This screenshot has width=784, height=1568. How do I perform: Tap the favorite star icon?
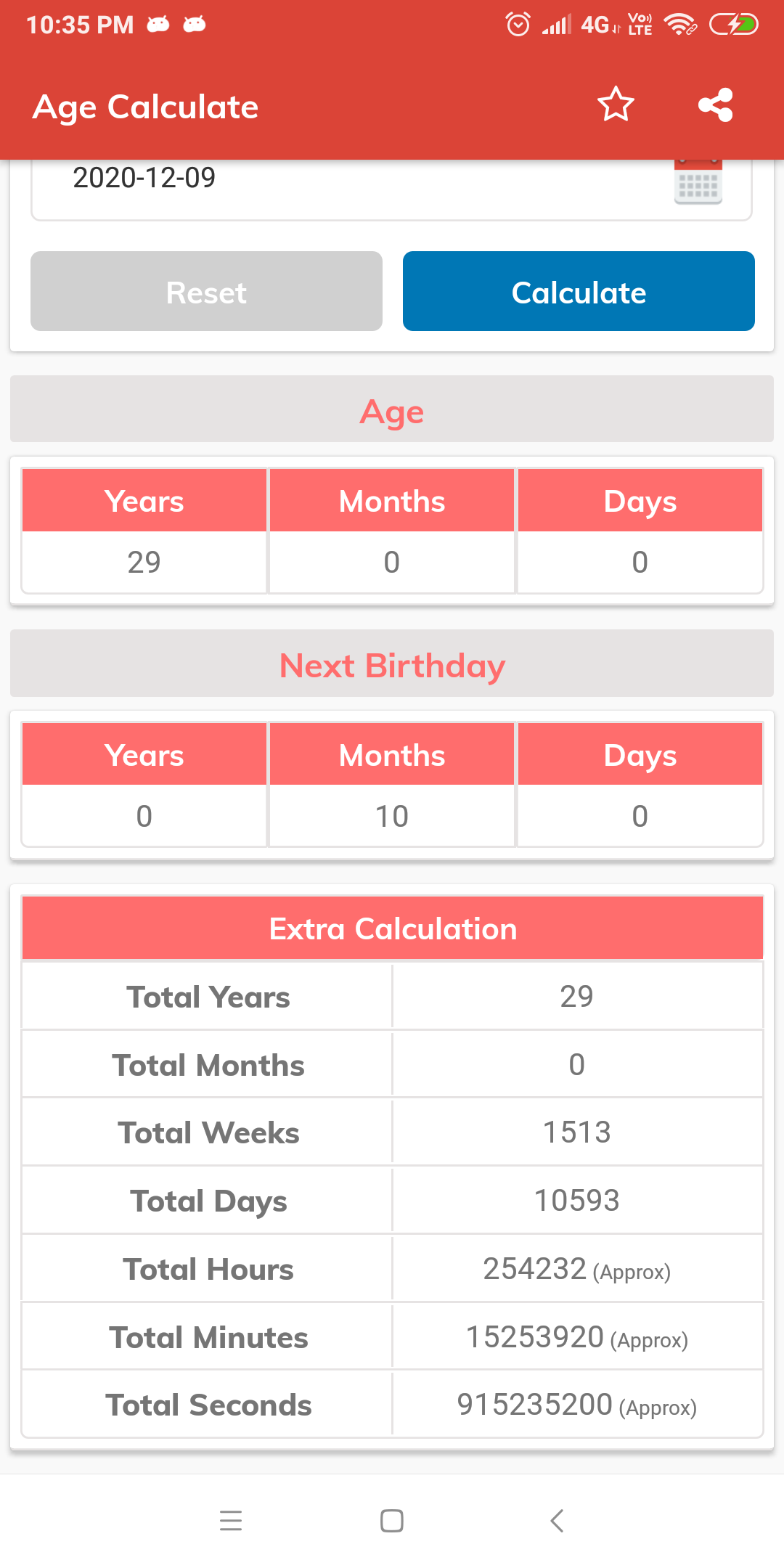click(616, 105)
